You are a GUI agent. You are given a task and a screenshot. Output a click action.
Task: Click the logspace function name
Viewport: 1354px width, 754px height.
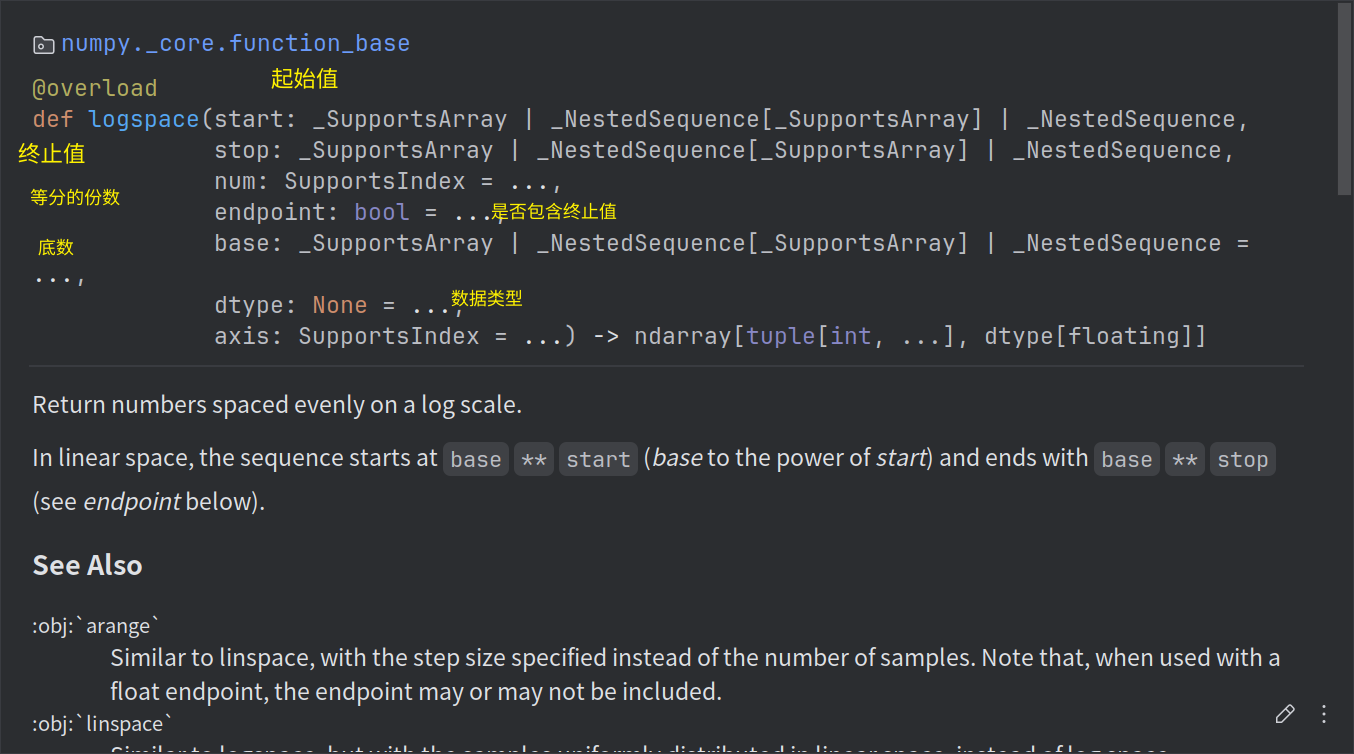click(144, 120)
